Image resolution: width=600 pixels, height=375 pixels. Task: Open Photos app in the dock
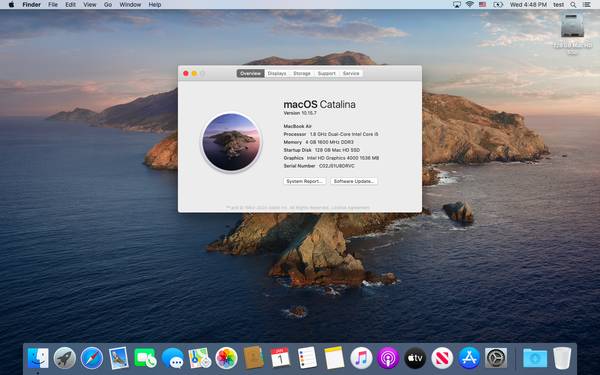tap(227, 358)
